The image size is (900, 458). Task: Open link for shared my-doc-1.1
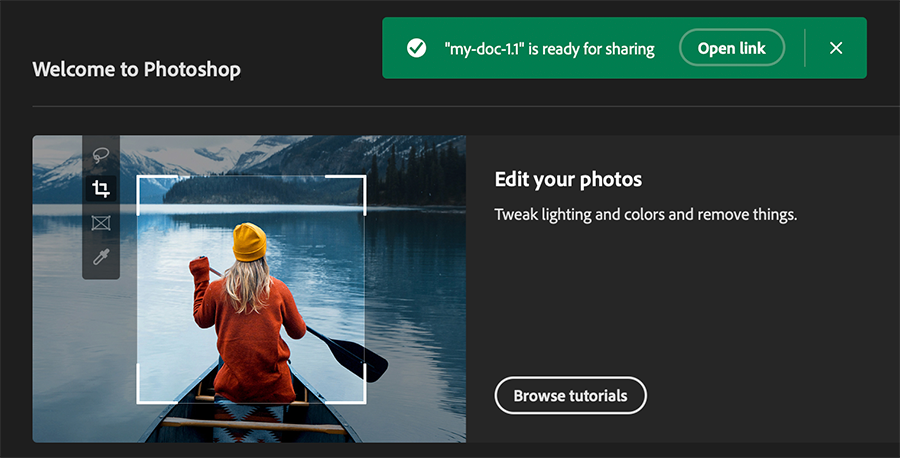(731, 48)
